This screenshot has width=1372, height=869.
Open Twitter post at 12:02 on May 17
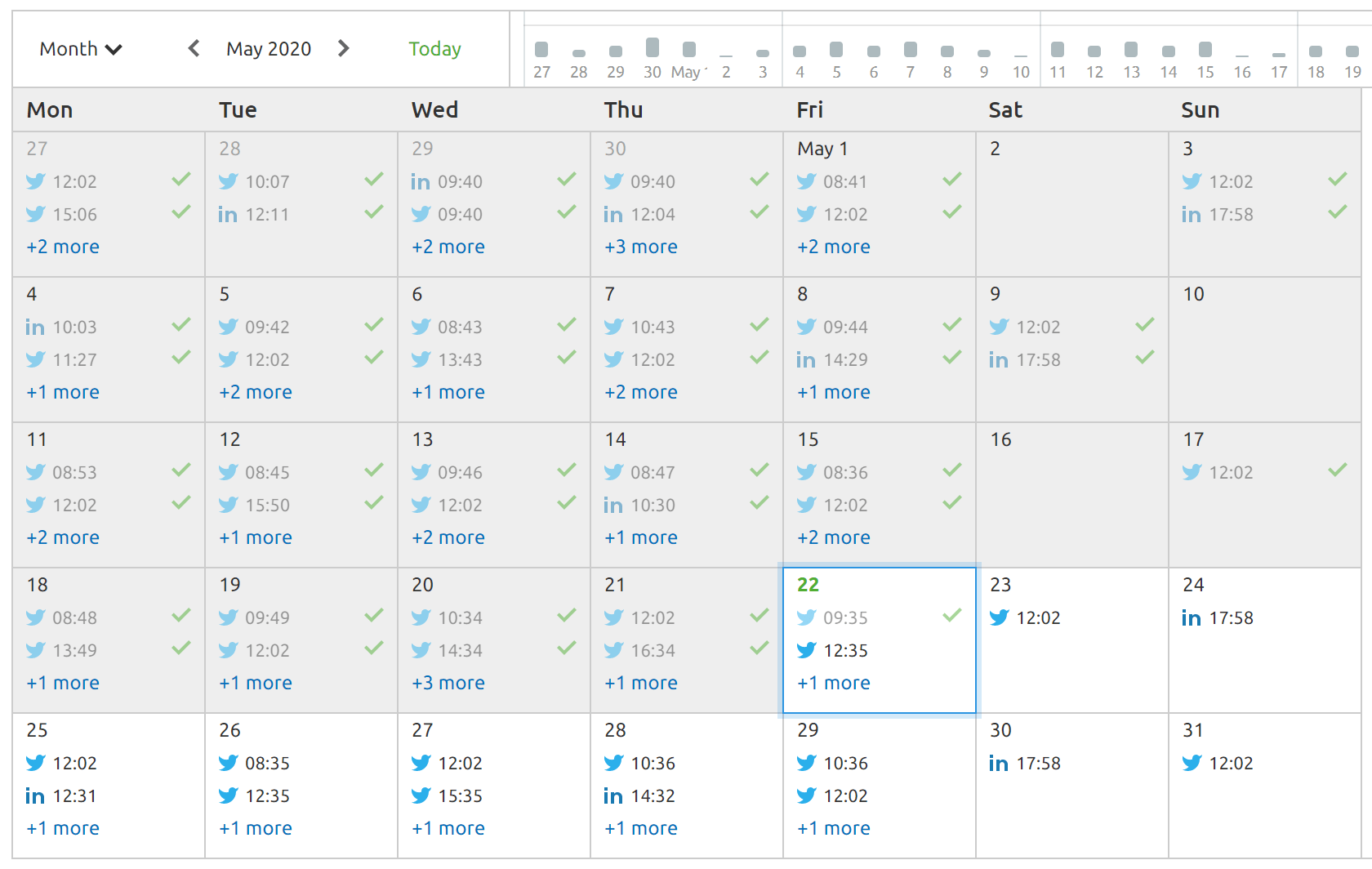pos(1218,472)
